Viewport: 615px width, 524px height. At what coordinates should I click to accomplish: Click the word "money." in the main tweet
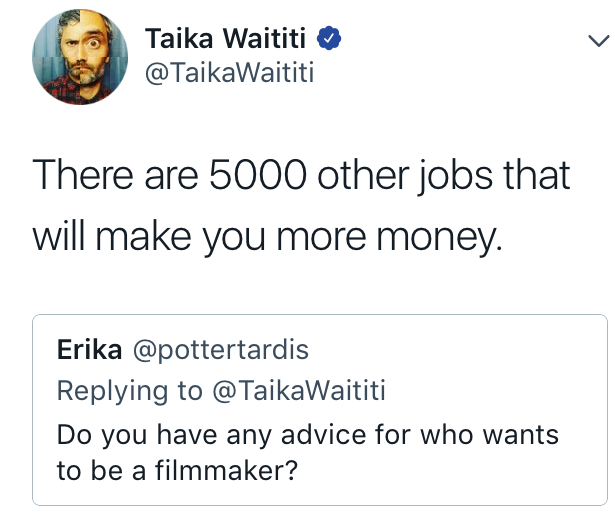(x=439, y=238)
